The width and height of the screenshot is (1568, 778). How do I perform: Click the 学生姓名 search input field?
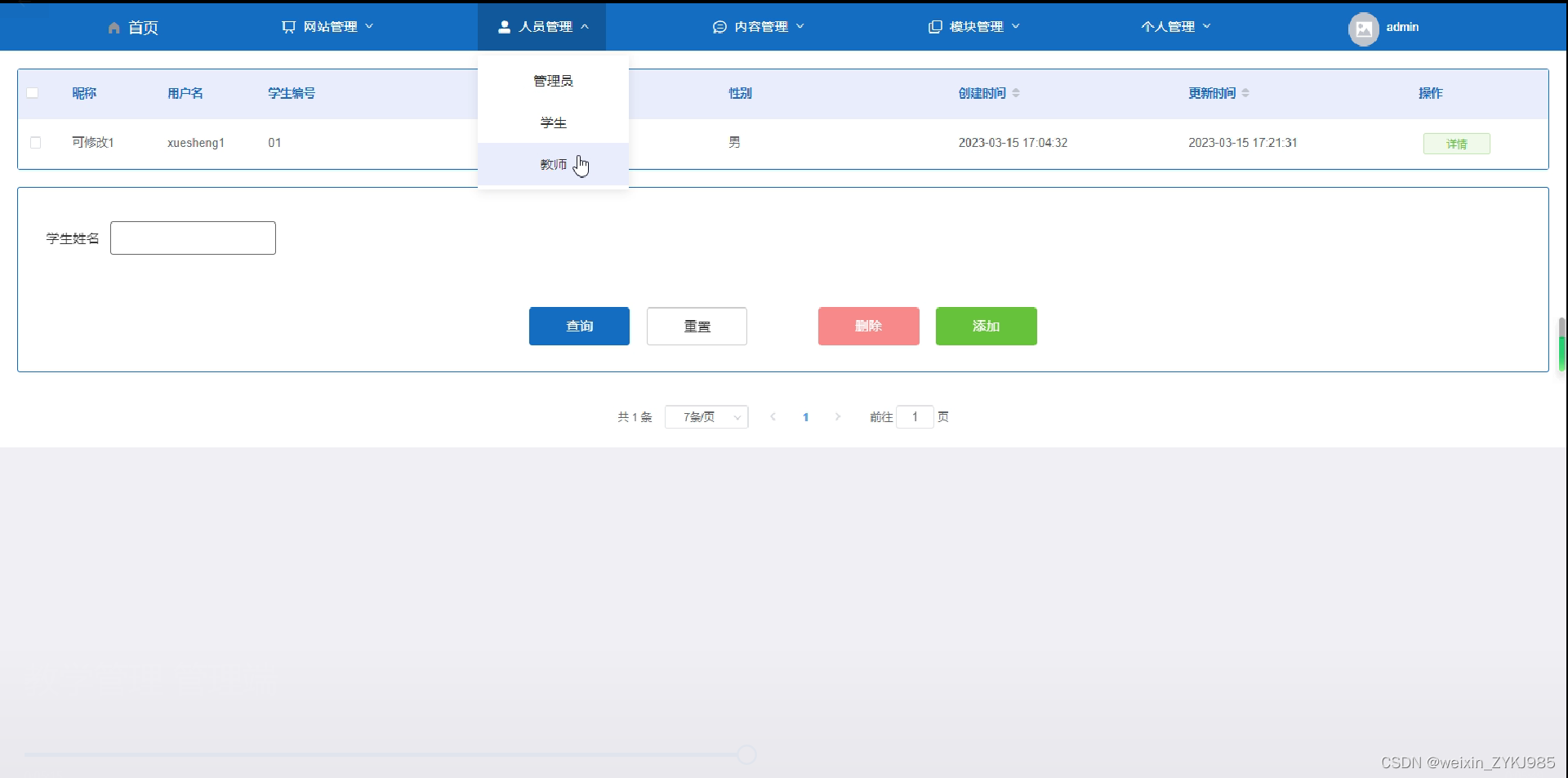click(193, 238)
